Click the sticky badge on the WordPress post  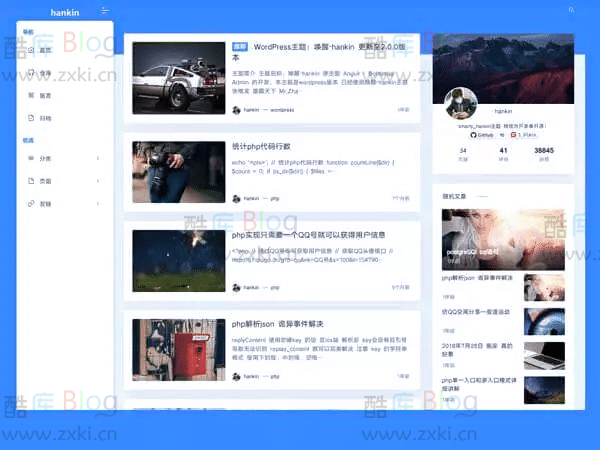point(240,47)
